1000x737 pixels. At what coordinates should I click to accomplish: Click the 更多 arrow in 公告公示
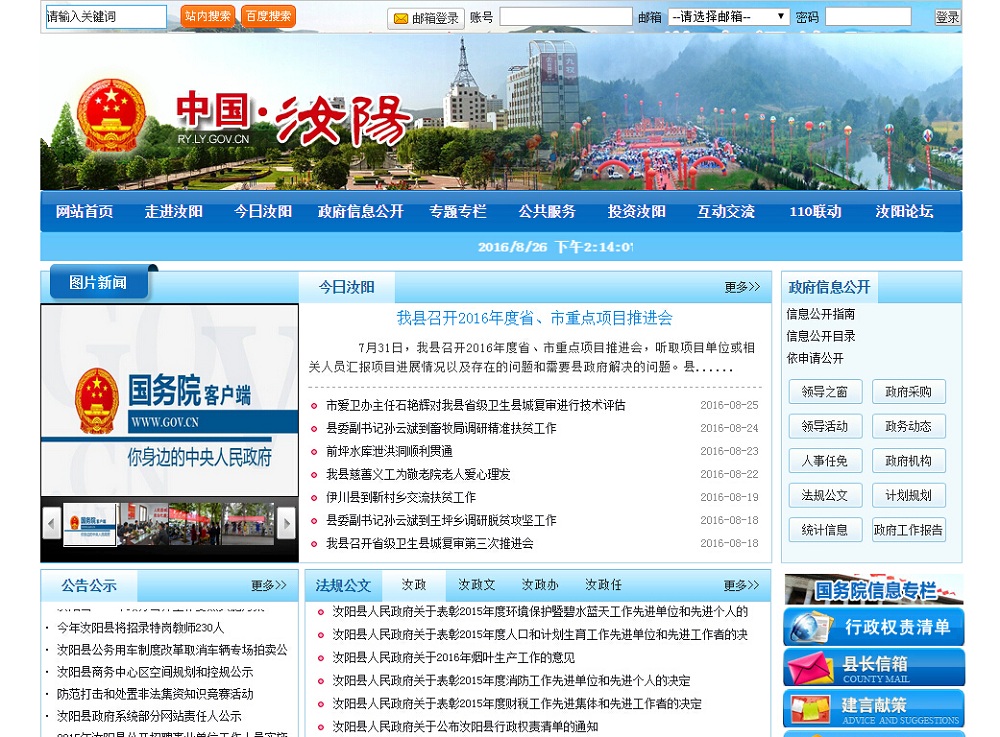tap(268, 585)
